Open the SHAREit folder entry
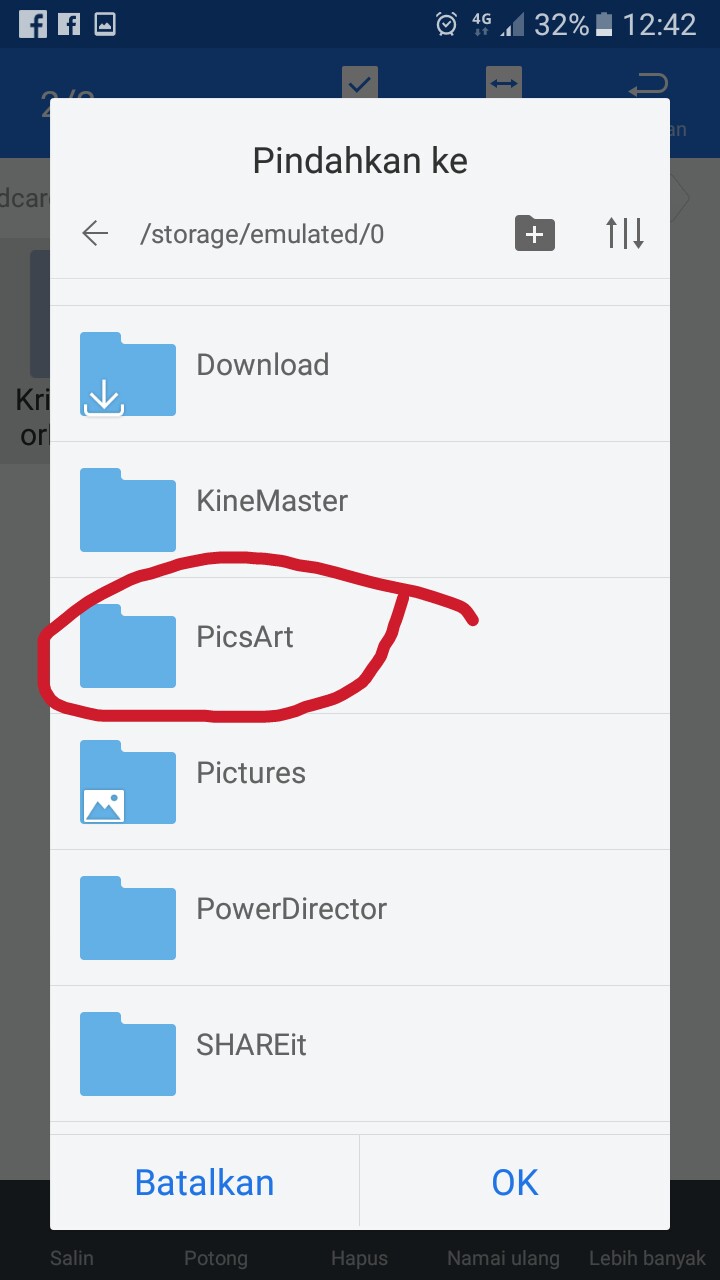This screenshot has height=1280, width=720. [x=251, y=1045]
